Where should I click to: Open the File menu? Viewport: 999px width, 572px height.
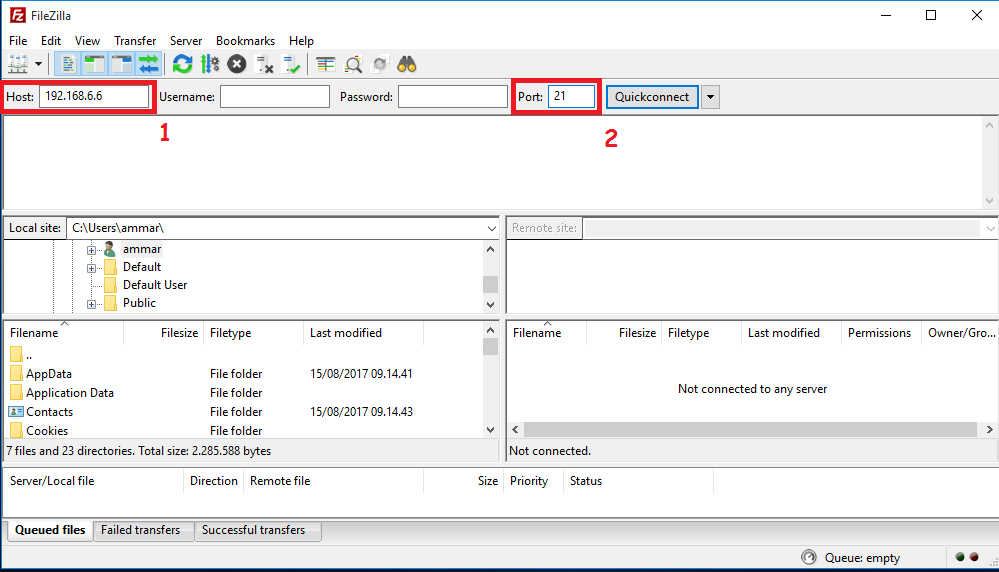[x=18, y=41]
